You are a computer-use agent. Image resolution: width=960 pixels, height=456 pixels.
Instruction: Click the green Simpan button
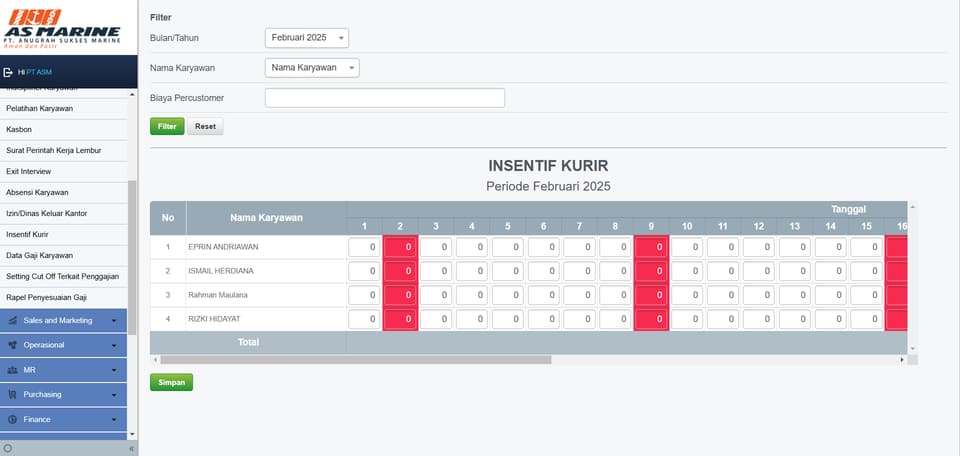[x=171, y=383]
